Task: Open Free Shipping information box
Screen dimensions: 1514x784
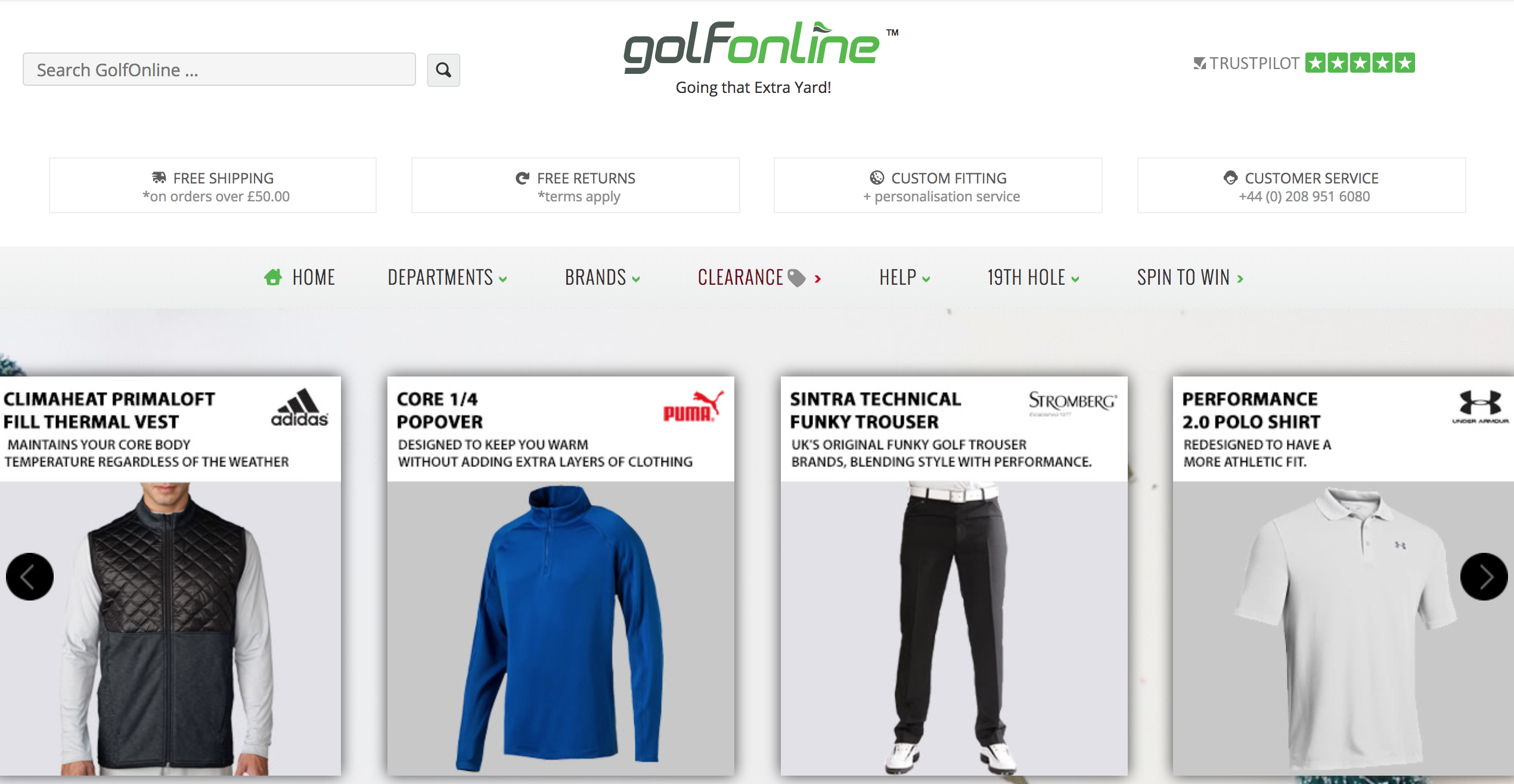Action: (213, 185)
